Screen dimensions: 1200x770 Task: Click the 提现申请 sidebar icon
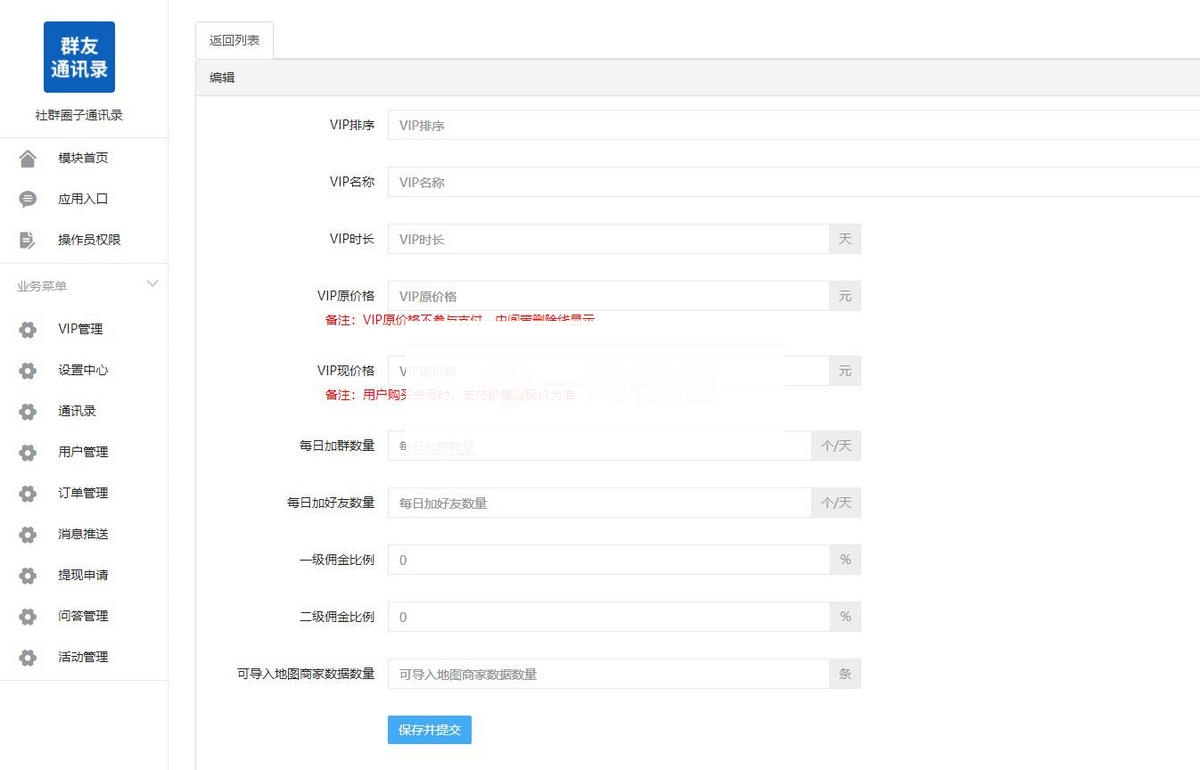[x=28, y=575]
